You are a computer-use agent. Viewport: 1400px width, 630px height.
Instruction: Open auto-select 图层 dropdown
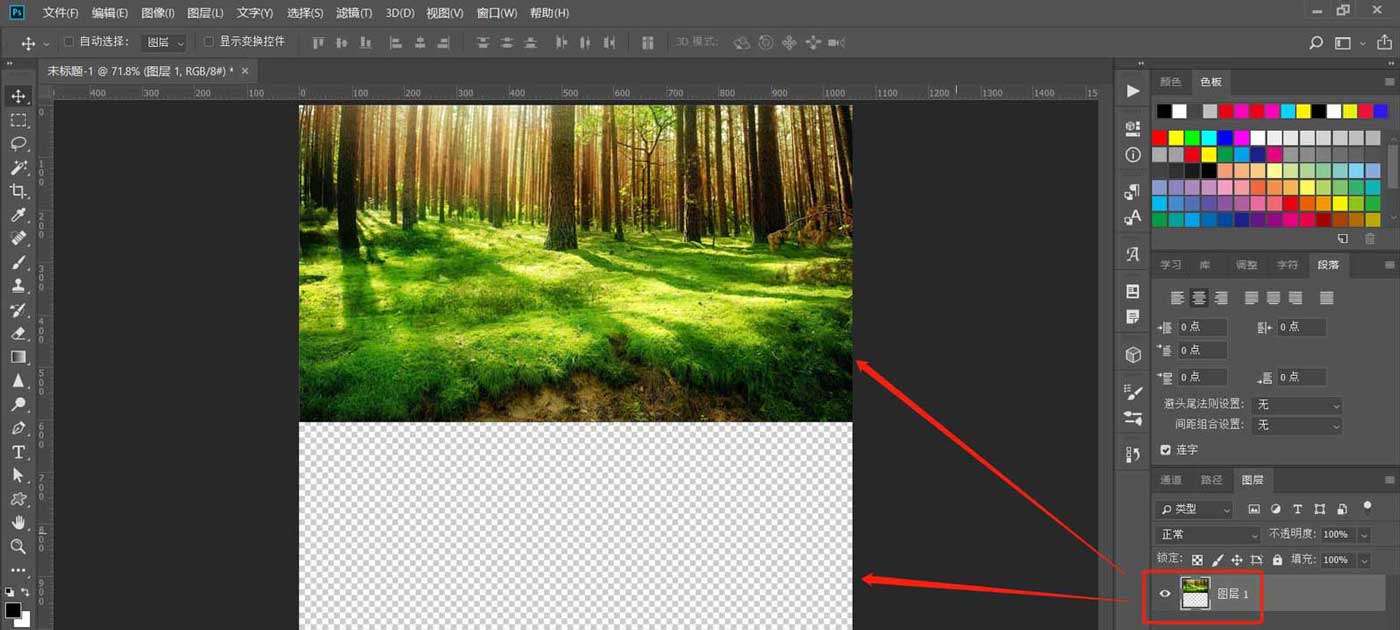pyautogui.click(x=165, y=43)
